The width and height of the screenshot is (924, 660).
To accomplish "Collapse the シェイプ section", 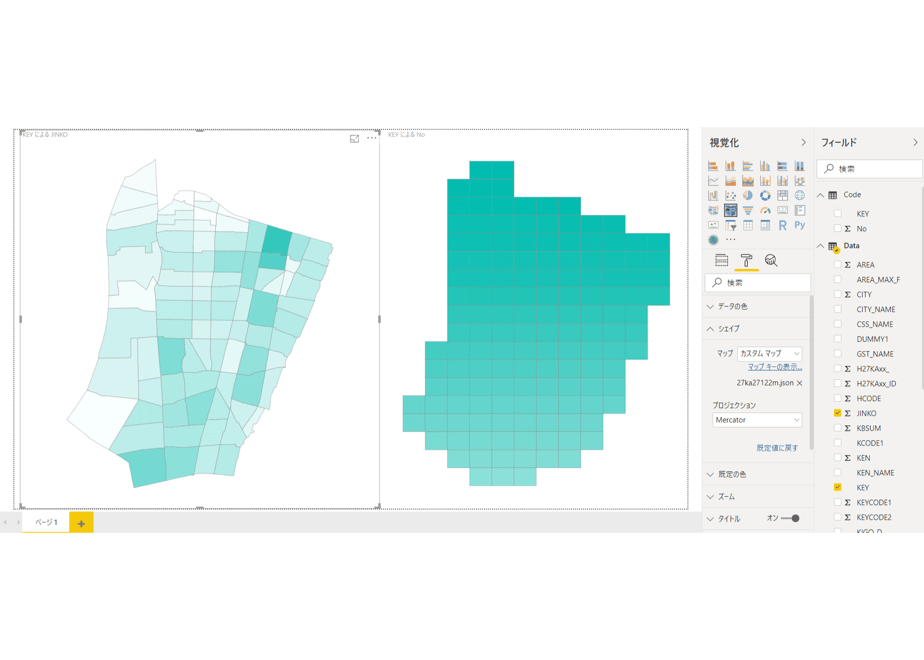I will pyautogui.click(x=757, y=329).
